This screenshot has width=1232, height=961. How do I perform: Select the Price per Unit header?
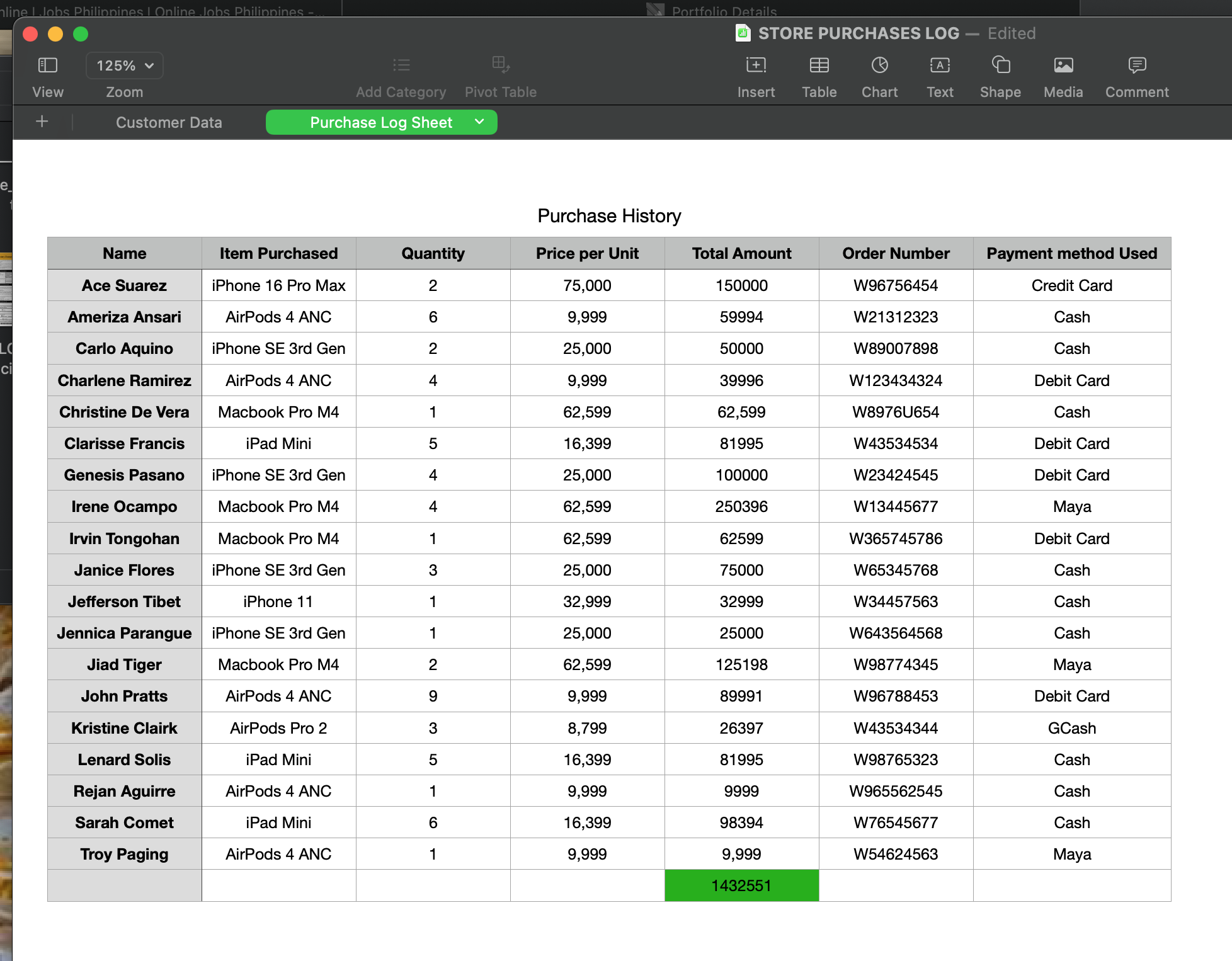click(x=588, y=253)
